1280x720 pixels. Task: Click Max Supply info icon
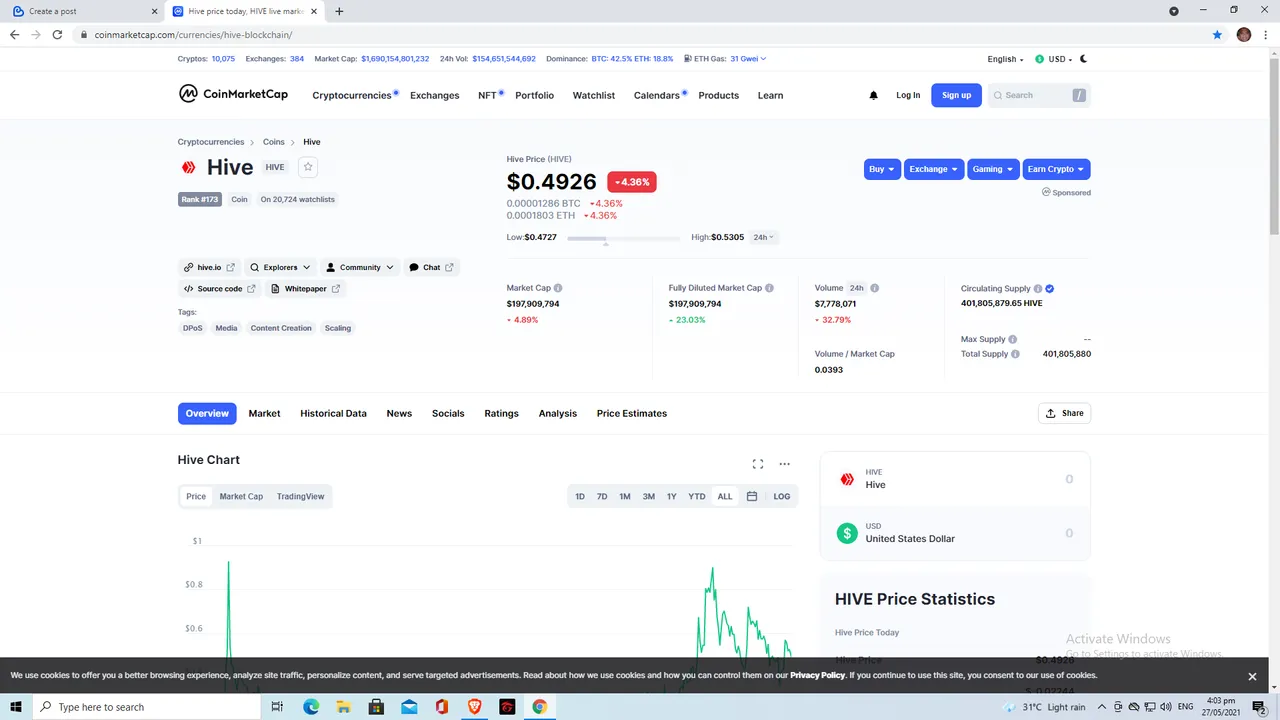[1013, 339]
